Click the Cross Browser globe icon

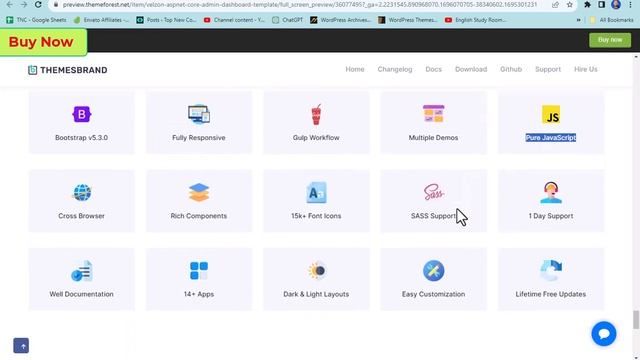[x=82, y=193]
